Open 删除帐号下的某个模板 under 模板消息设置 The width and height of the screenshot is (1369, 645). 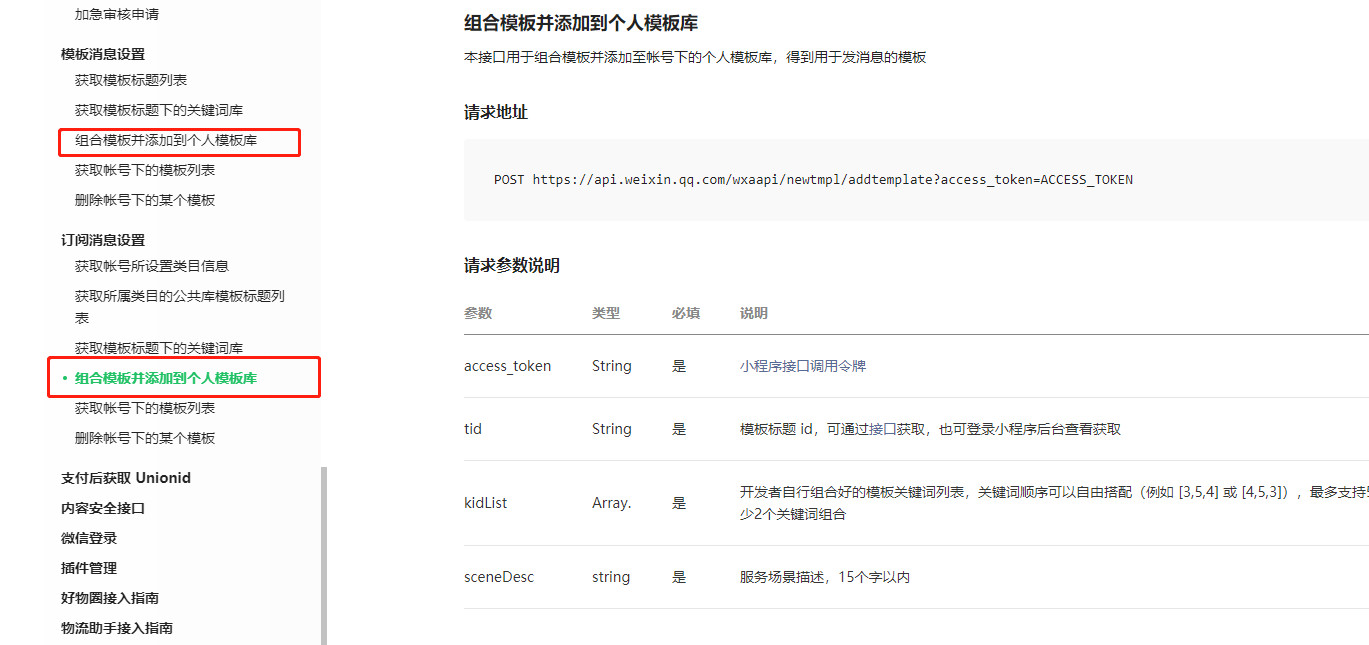(x=145, y=200)
